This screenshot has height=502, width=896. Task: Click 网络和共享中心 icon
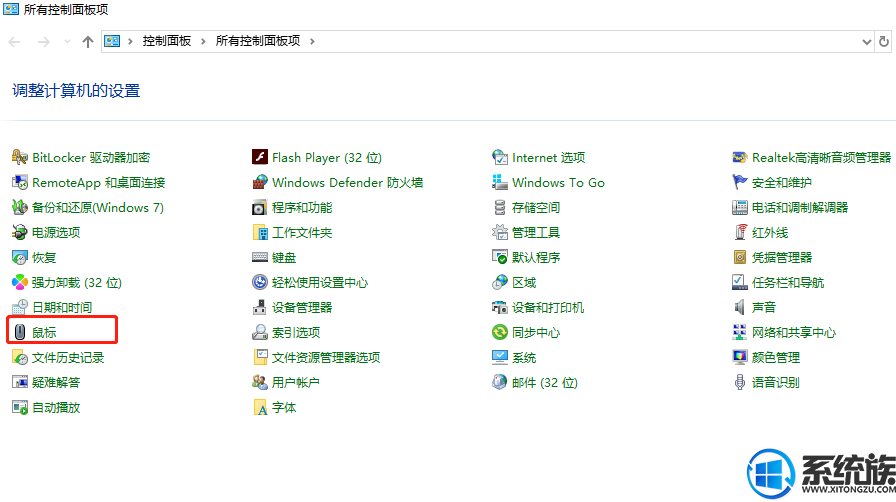[x=739, y=332]
